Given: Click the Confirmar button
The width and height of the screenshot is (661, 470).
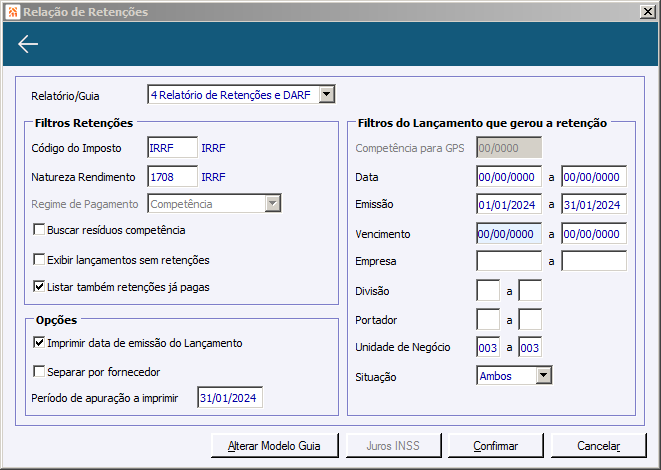Looking at the screenshot, I should point(495,445).
